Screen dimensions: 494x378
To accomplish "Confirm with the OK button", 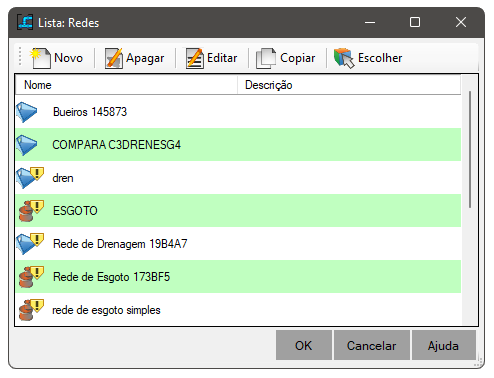I will 304,345.
